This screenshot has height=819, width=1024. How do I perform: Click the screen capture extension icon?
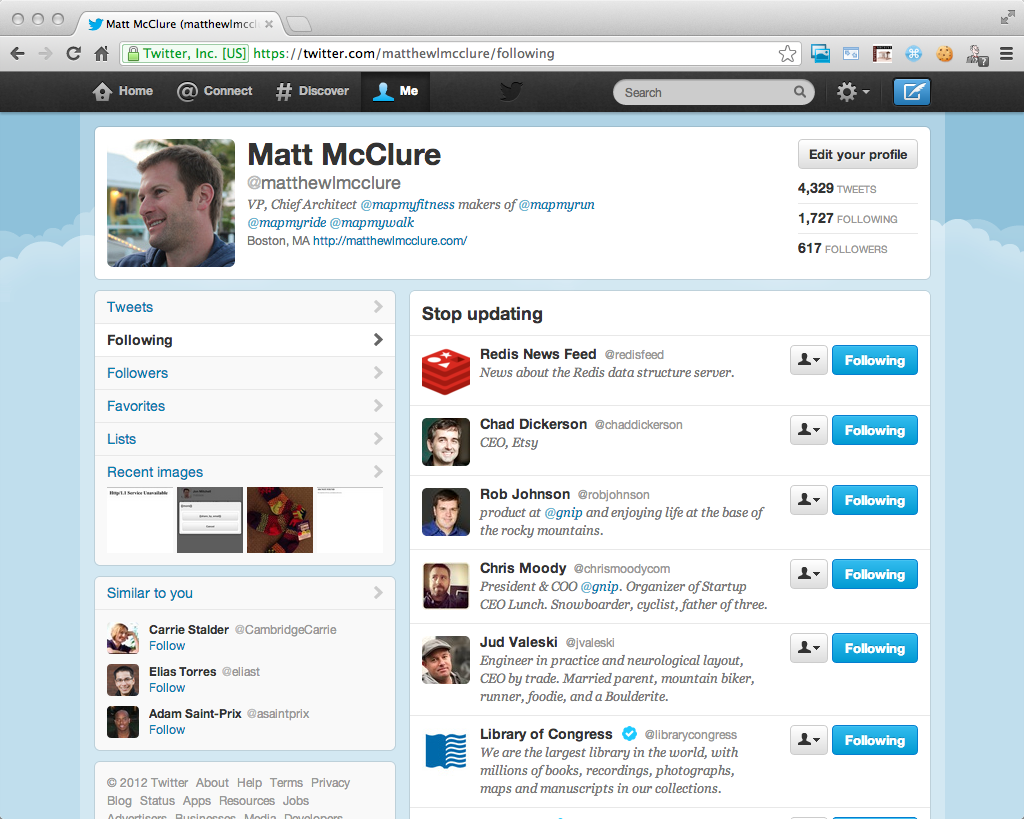820,54
